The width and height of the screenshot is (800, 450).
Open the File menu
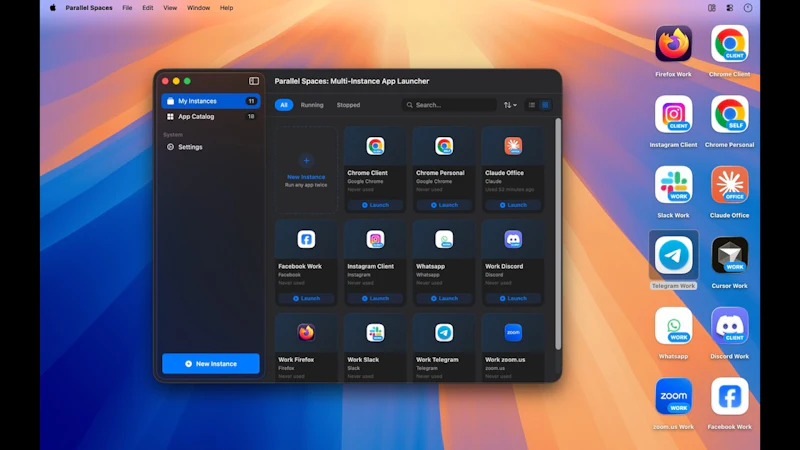click(x=127, y=8)
